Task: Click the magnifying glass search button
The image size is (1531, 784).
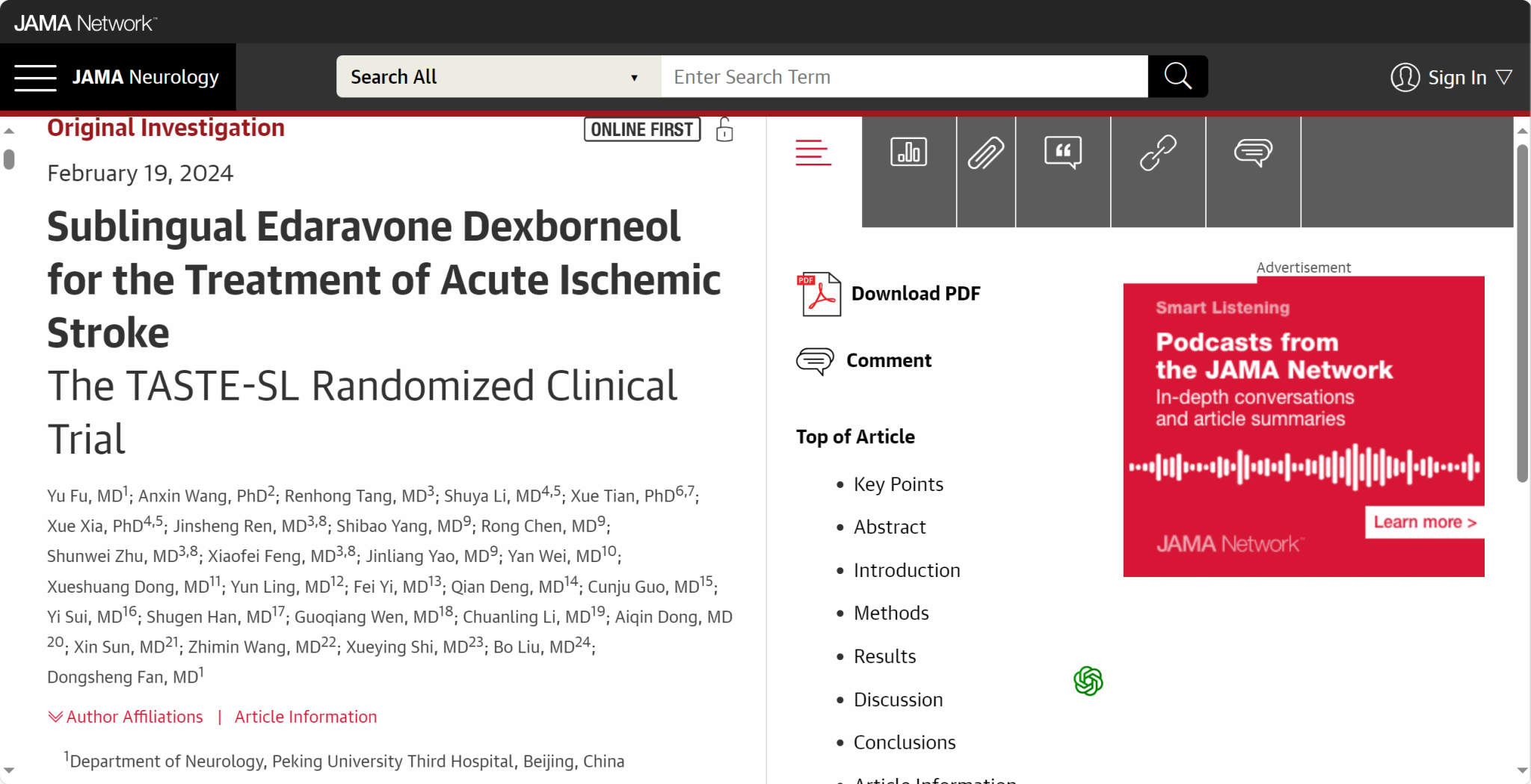Action: click(1177, 76)
